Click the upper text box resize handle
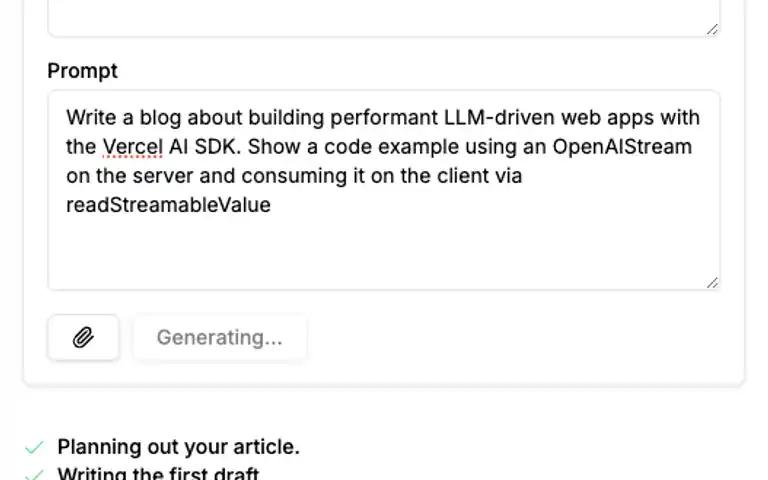The height and width of the screenshot is (480, 768). click(x=713, y=29)
